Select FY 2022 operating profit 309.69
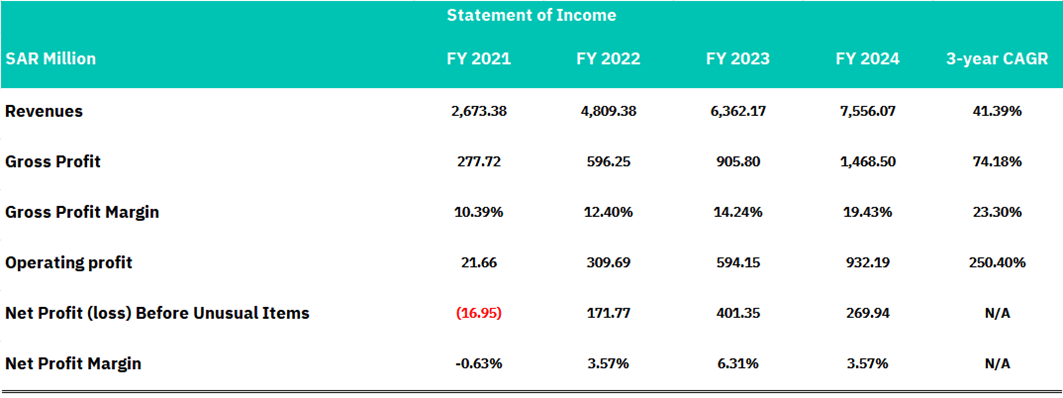The width and height of the screenshot is (1063, 398). pyautogui.click(x=608, y=263)
